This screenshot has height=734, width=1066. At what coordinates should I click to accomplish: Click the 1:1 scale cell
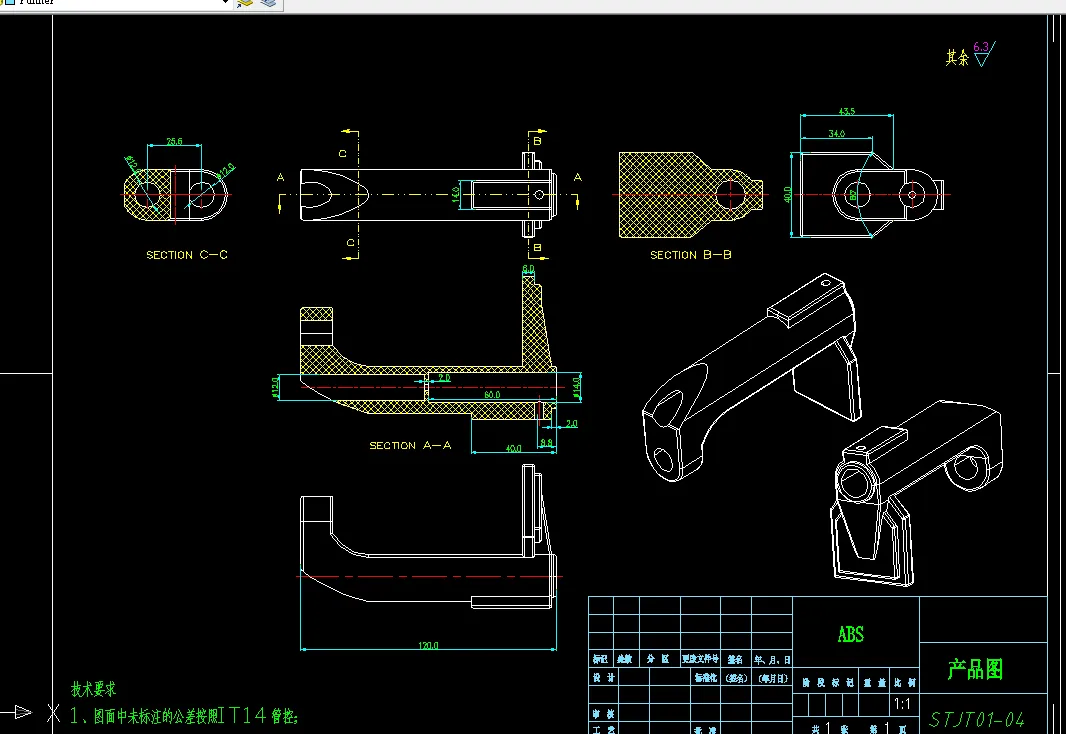tap(902, 704)
